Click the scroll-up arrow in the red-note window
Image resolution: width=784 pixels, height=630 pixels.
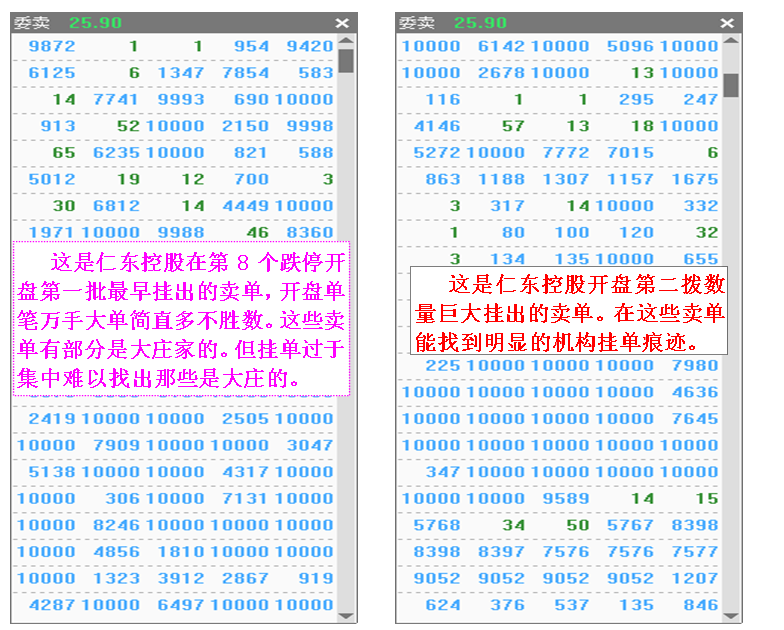731,41
